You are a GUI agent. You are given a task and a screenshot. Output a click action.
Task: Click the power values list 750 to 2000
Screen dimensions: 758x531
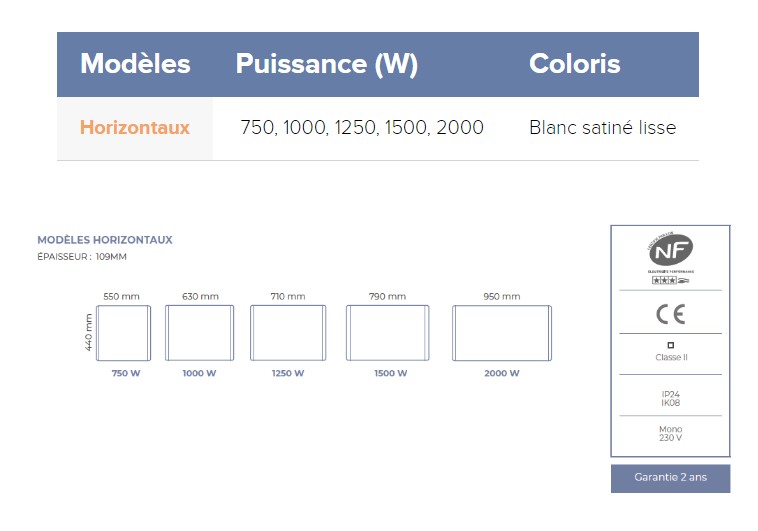pyautogui.click(x=362, y=128)
